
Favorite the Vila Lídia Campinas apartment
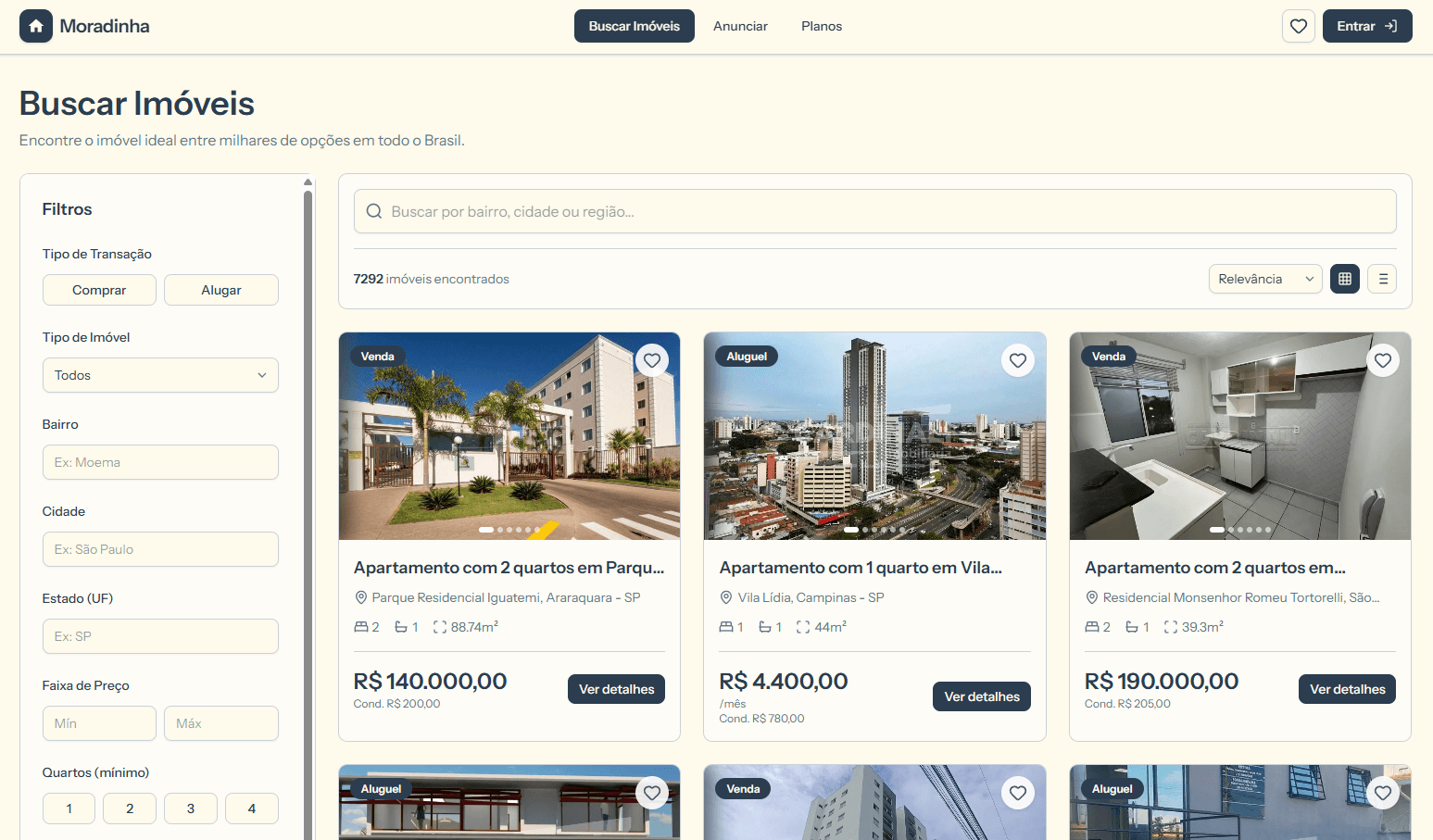1018,360
